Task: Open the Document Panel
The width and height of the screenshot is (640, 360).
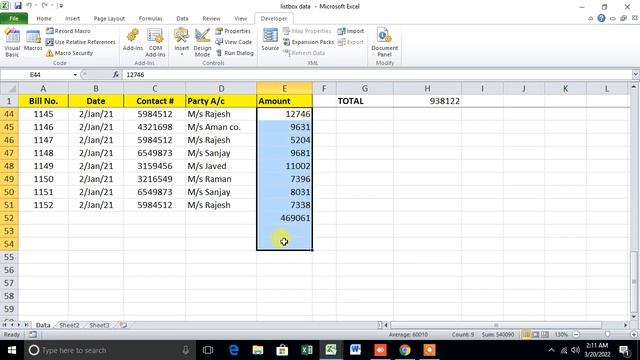Action: point(384,43)
